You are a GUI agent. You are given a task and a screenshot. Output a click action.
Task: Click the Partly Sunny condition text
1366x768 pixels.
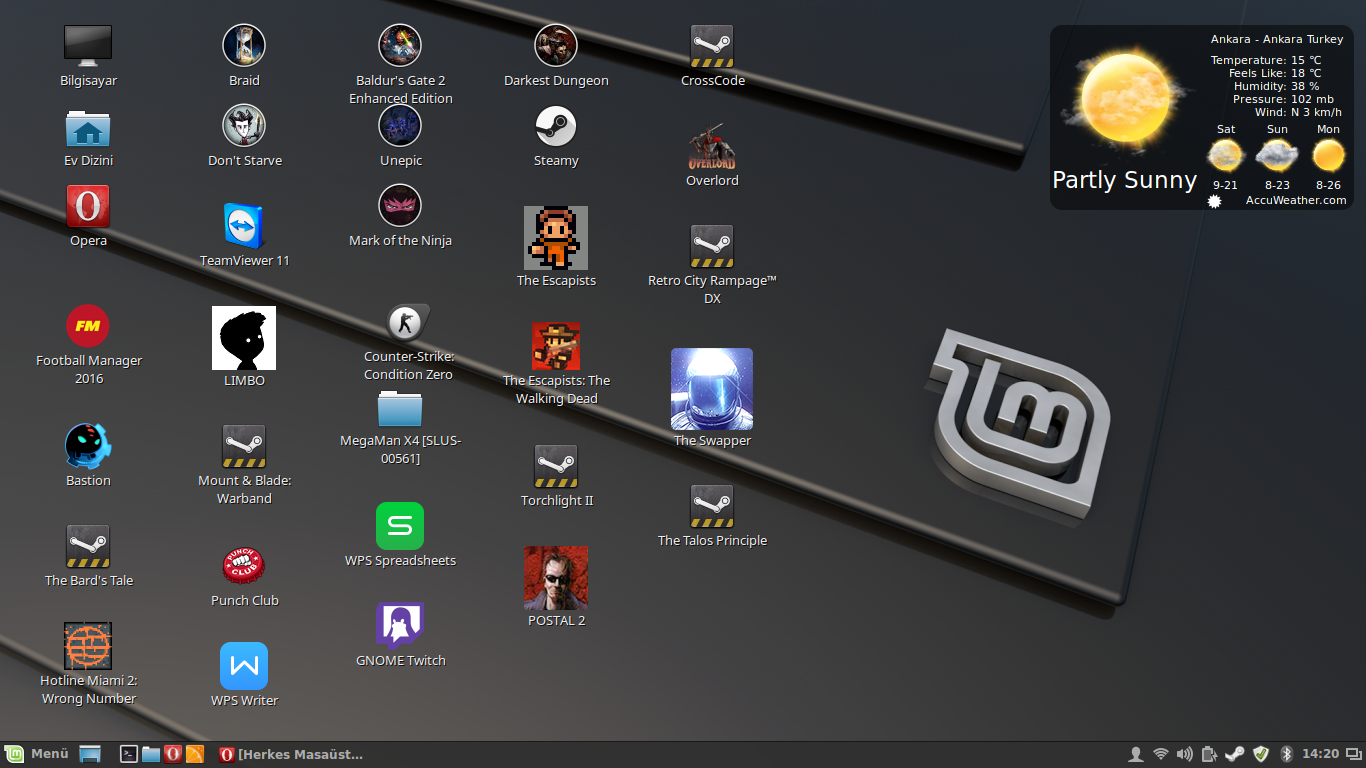point(1124,180)
